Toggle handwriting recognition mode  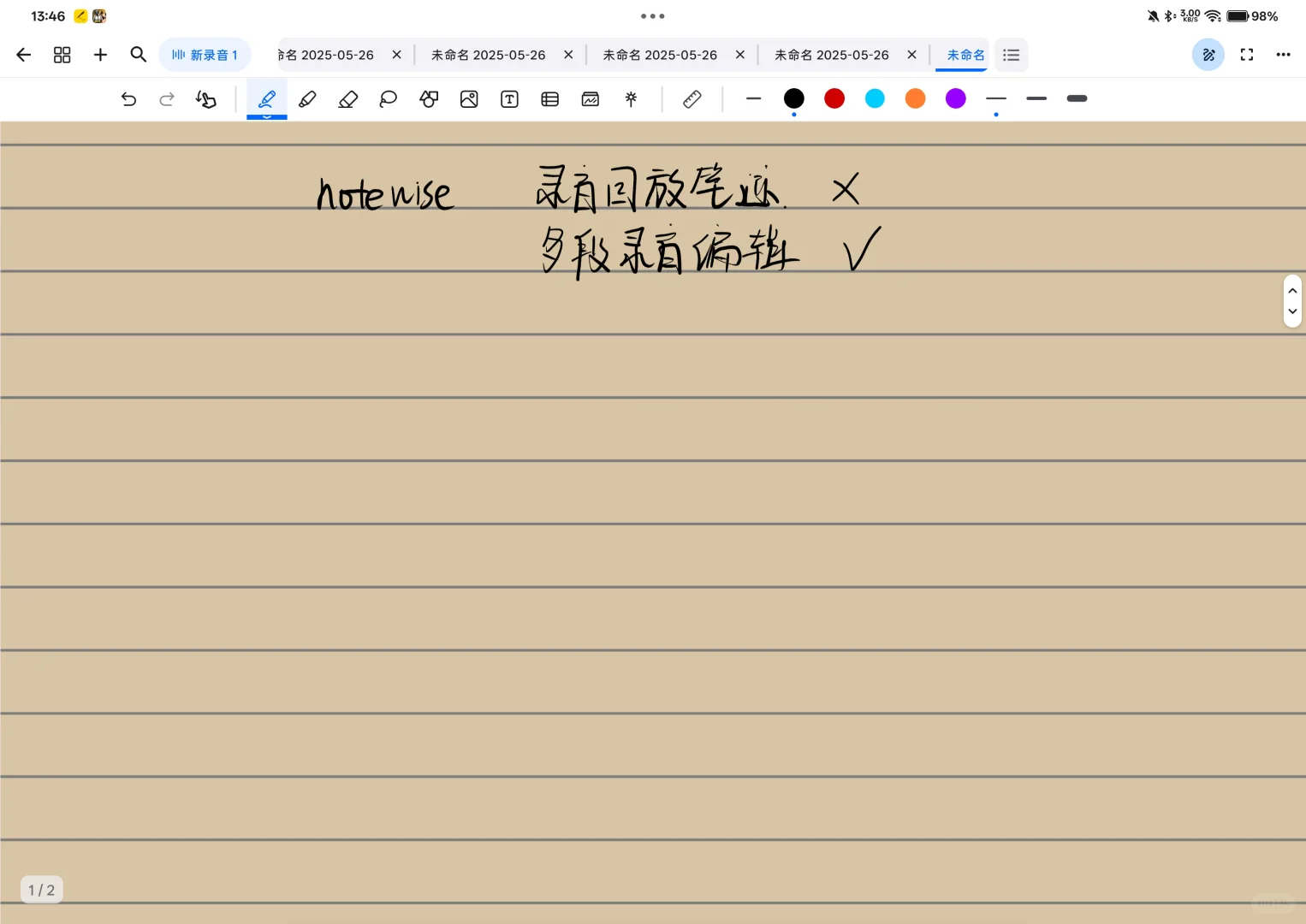point(1208,54)
